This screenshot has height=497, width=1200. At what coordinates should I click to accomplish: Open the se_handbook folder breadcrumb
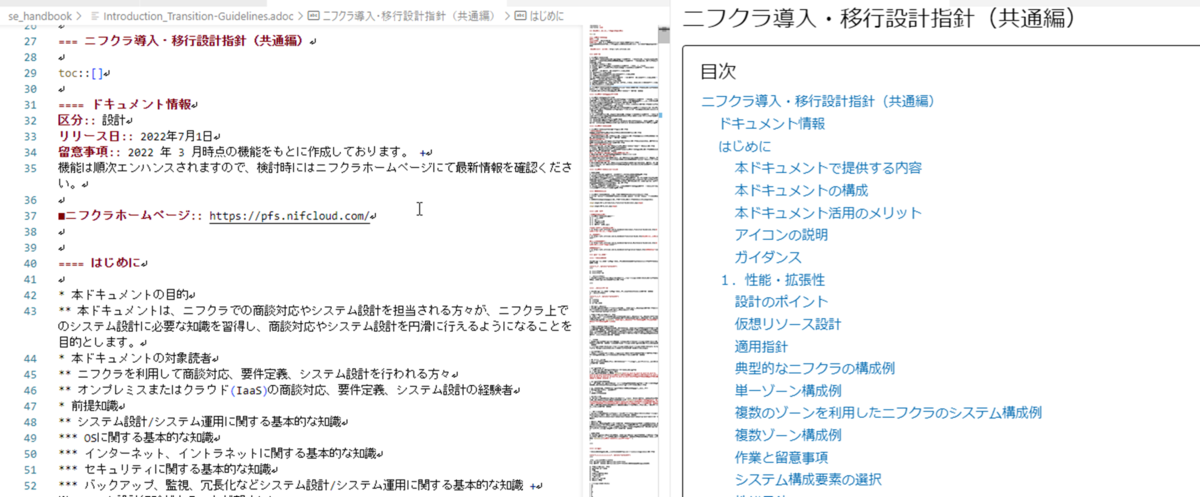40,16
